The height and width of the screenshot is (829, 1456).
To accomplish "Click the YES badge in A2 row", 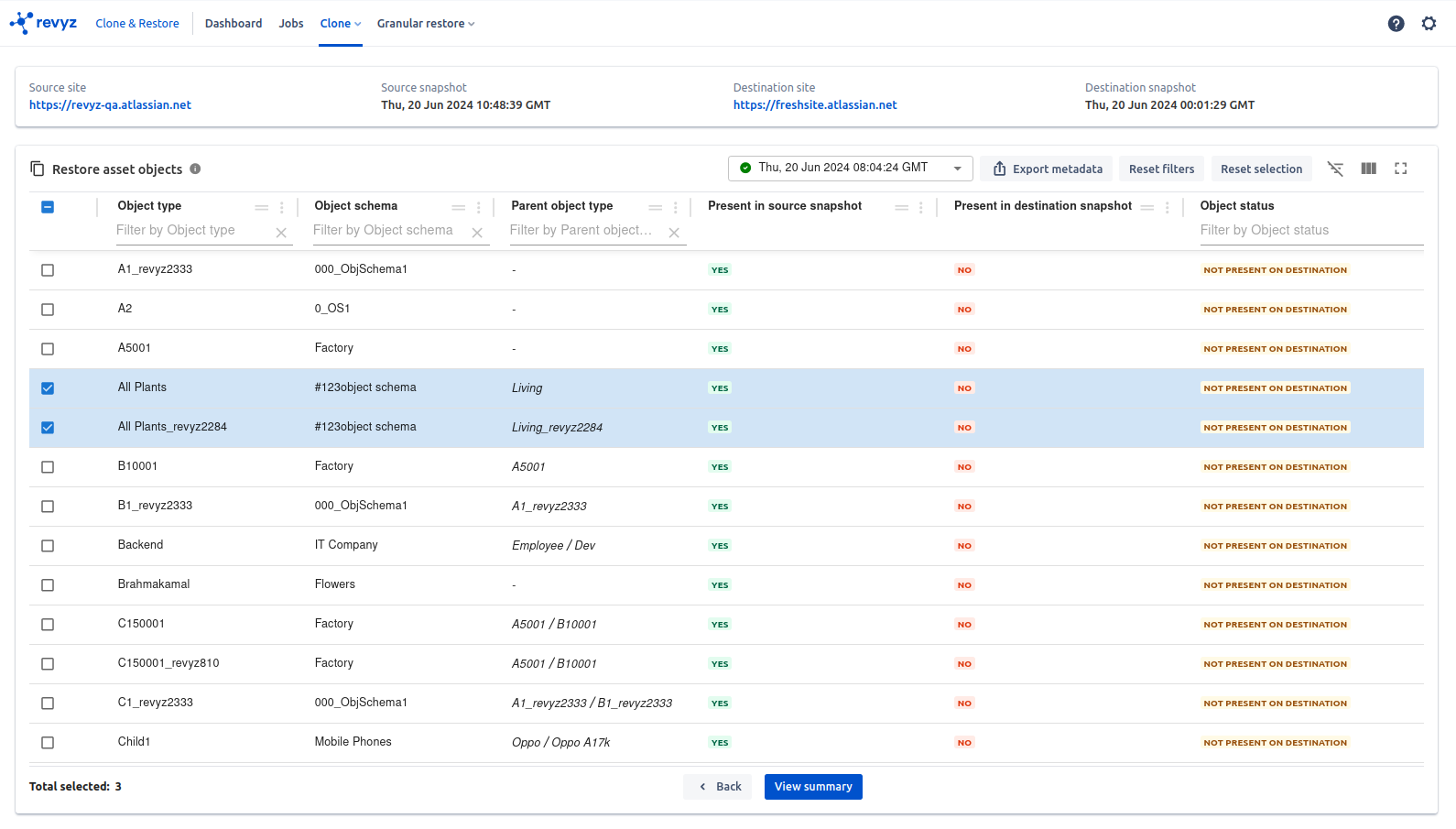I will 720,310.
